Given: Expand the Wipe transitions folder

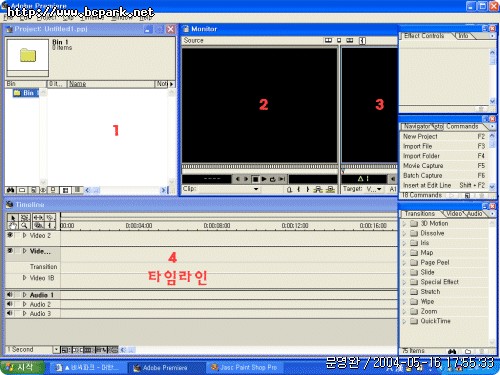Looking at the screenshot, I should click(404, 302).
